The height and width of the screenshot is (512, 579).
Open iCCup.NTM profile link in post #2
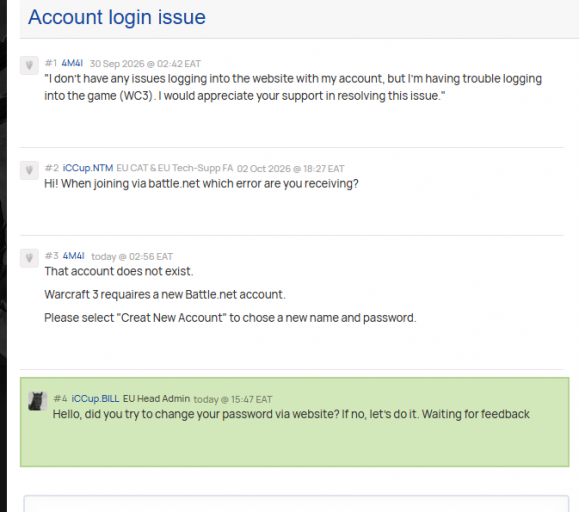pyautogui.click(x=88, y=168)
